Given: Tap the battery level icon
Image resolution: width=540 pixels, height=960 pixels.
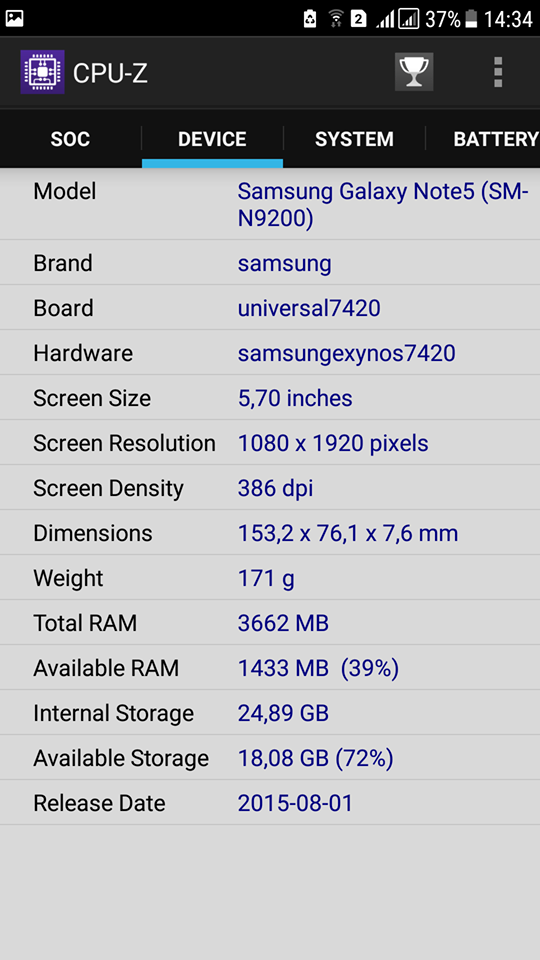Looking at the screenshot, I should 471,19.
